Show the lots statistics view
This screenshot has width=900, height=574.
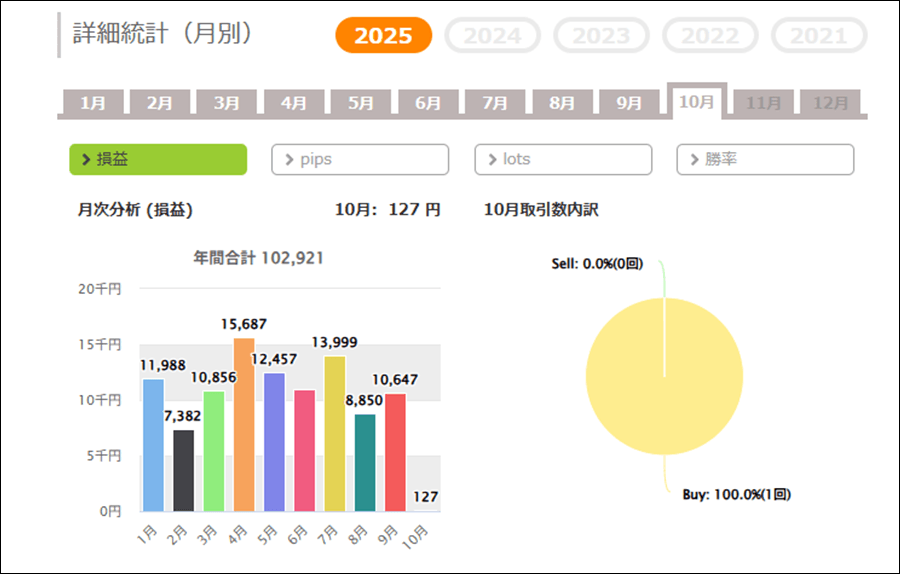563,160
